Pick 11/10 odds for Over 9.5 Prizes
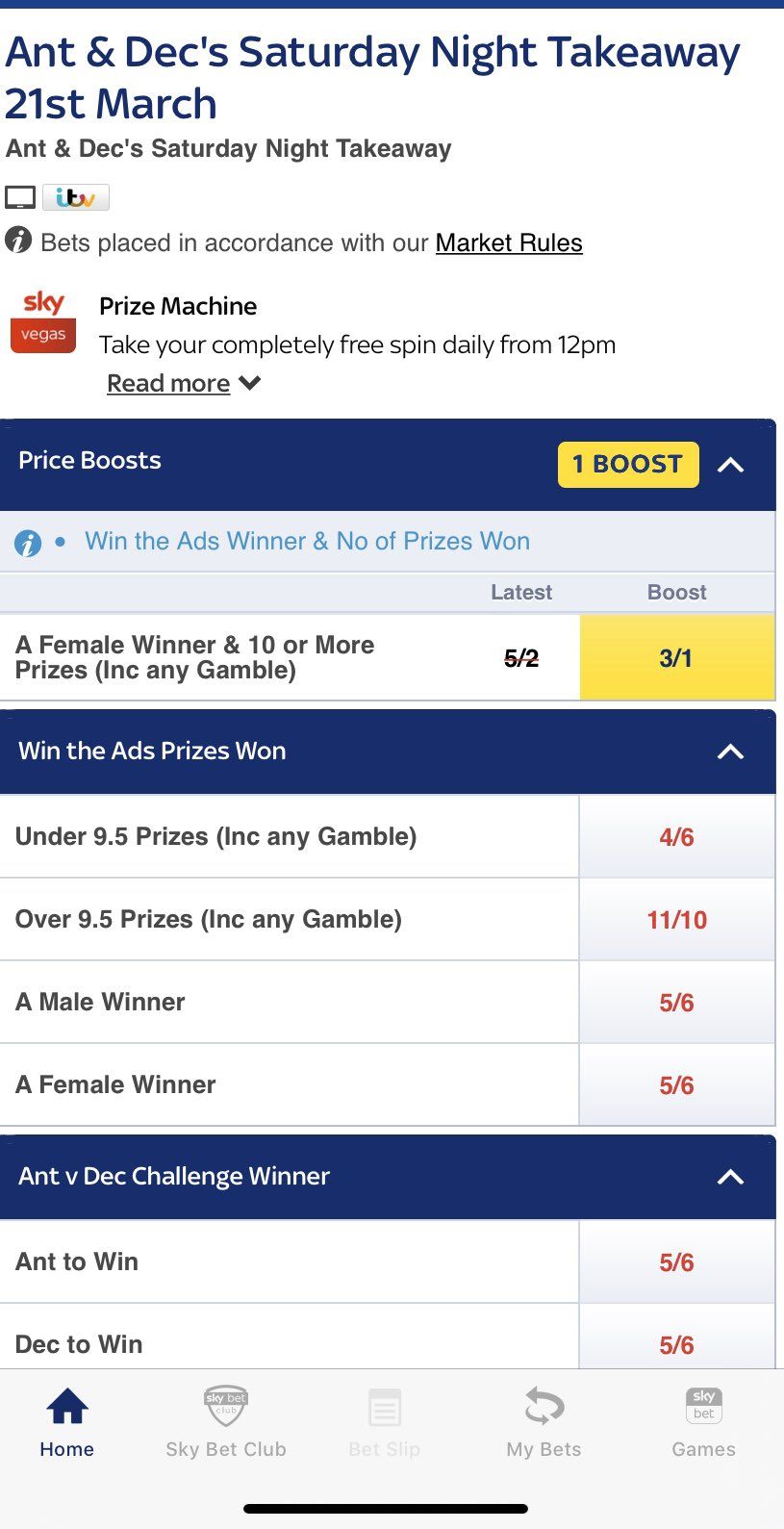The width and height of the screenshot is (784, 1529). (676, 920)
